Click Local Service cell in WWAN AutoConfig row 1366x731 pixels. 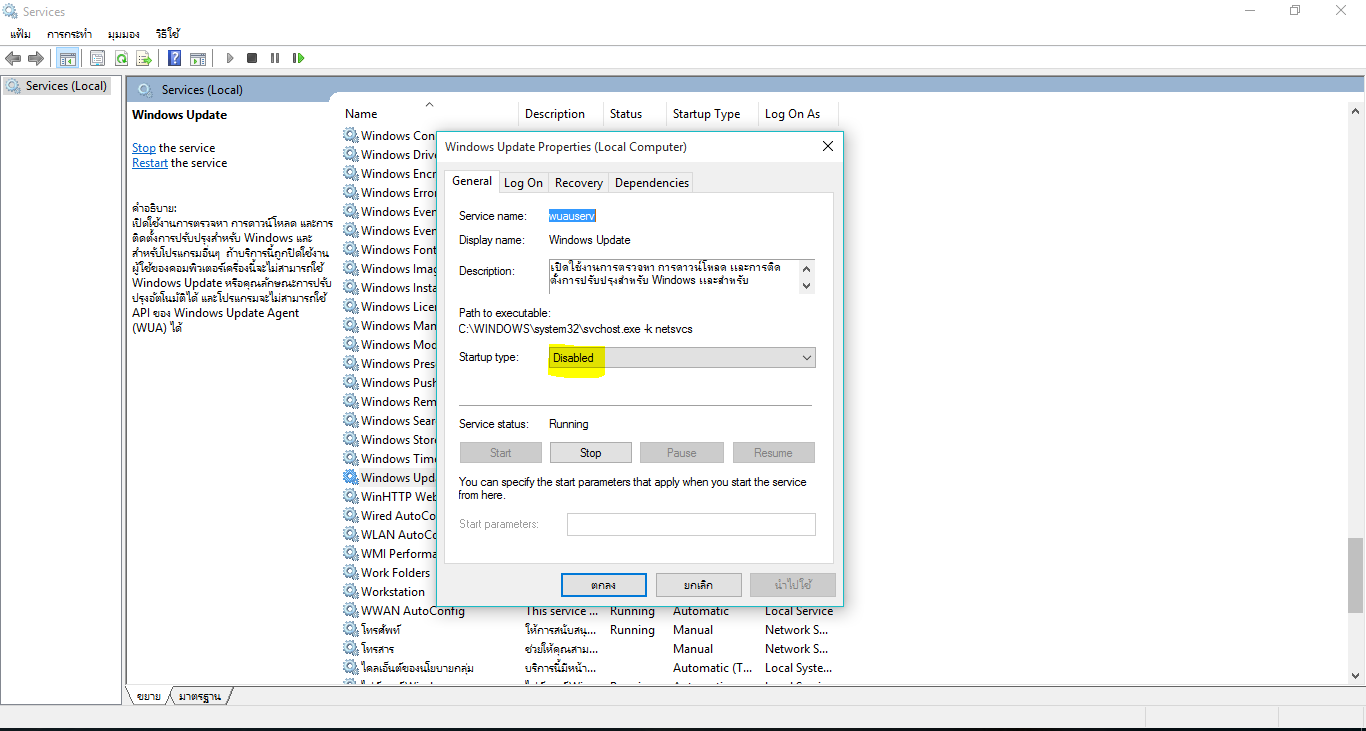pos(799,611)
